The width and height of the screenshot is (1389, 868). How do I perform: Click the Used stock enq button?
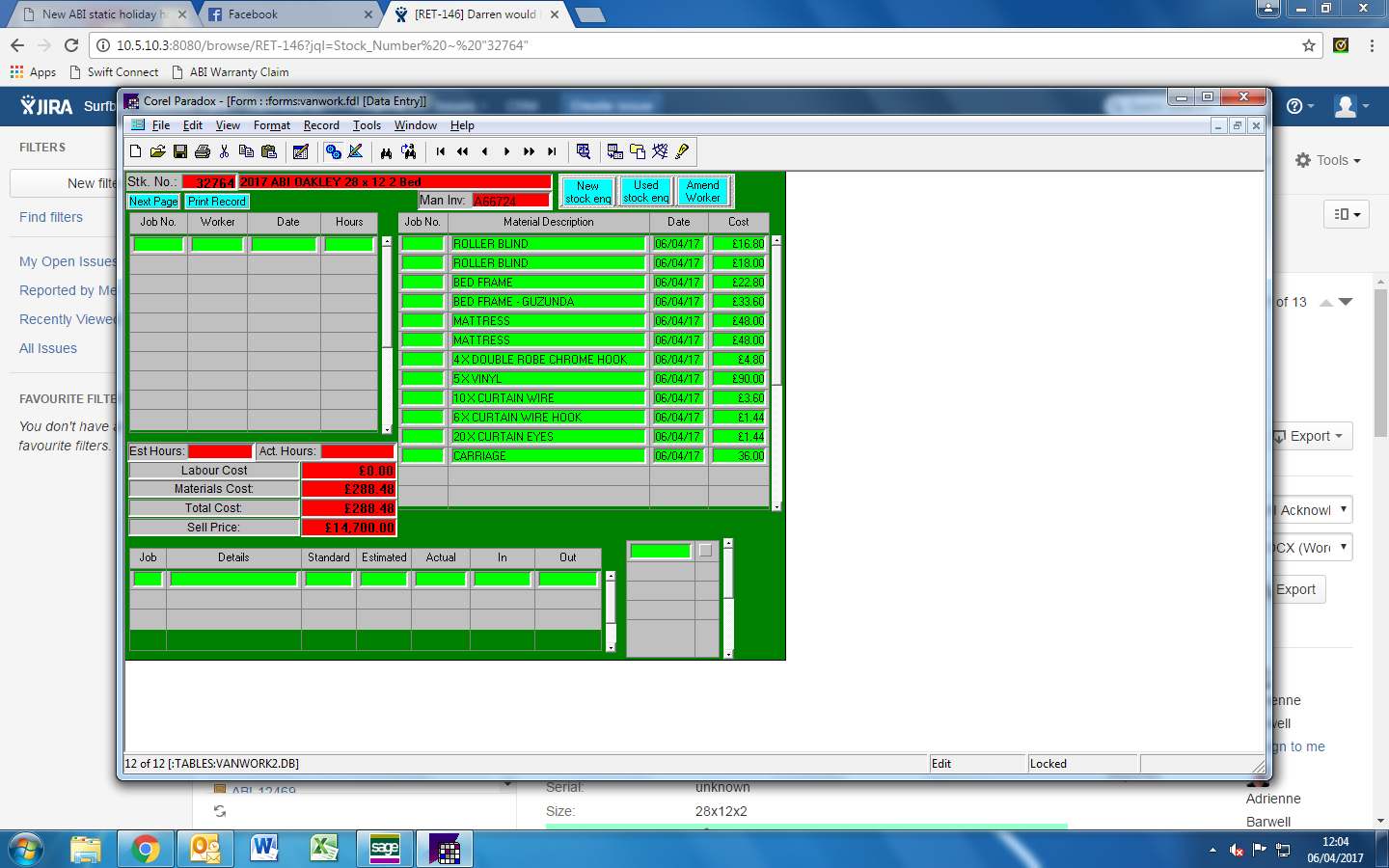[x=646, y=191]
